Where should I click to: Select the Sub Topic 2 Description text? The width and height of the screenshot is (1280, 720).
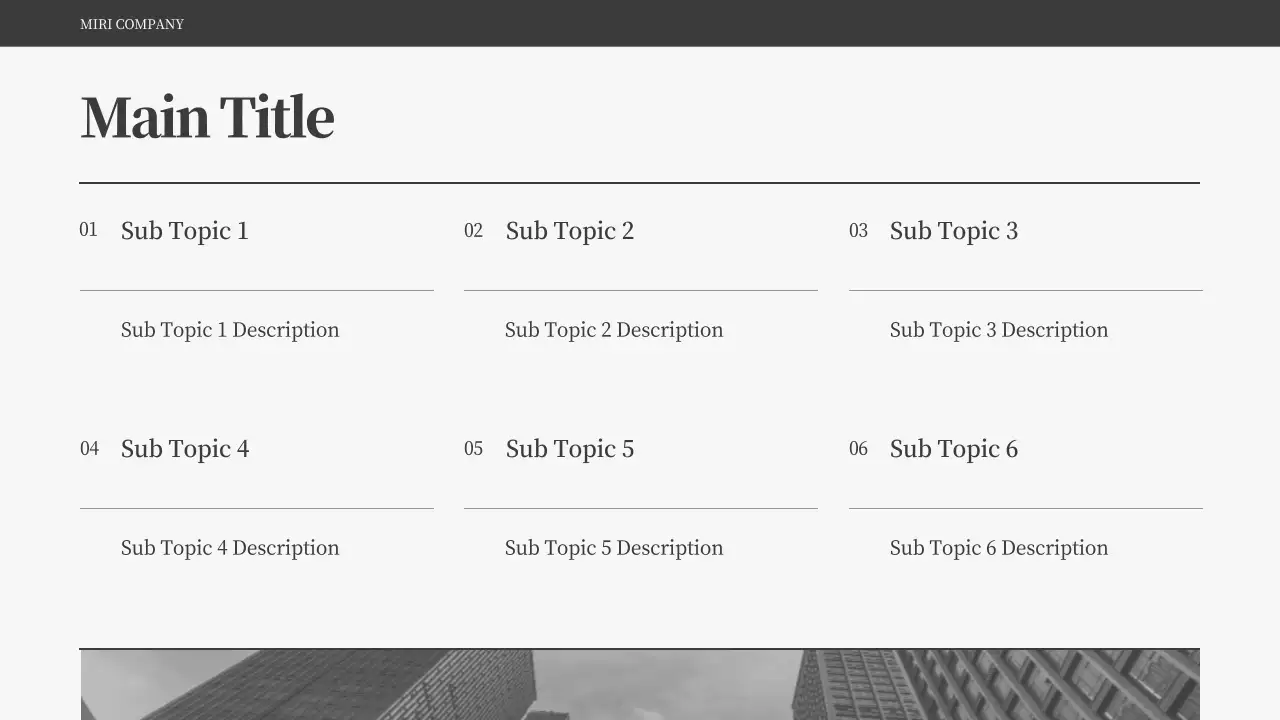coord(614,330)
